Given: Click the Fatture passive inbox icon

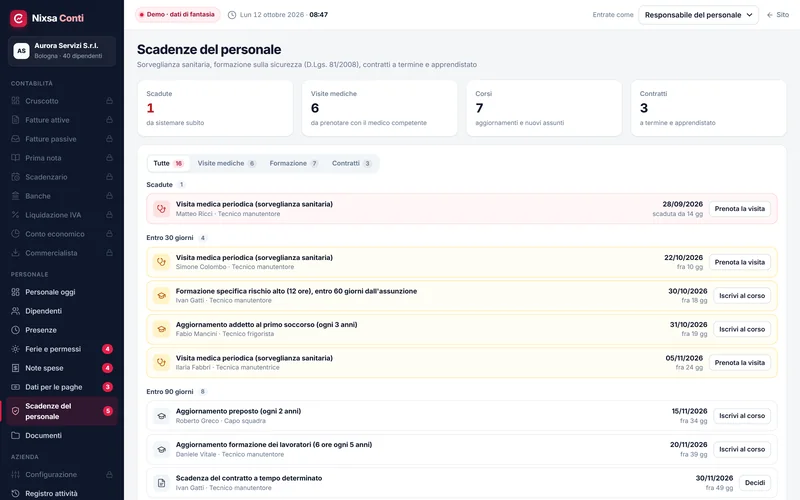Looking at the screenshot, I should click(x=15, y=139).
